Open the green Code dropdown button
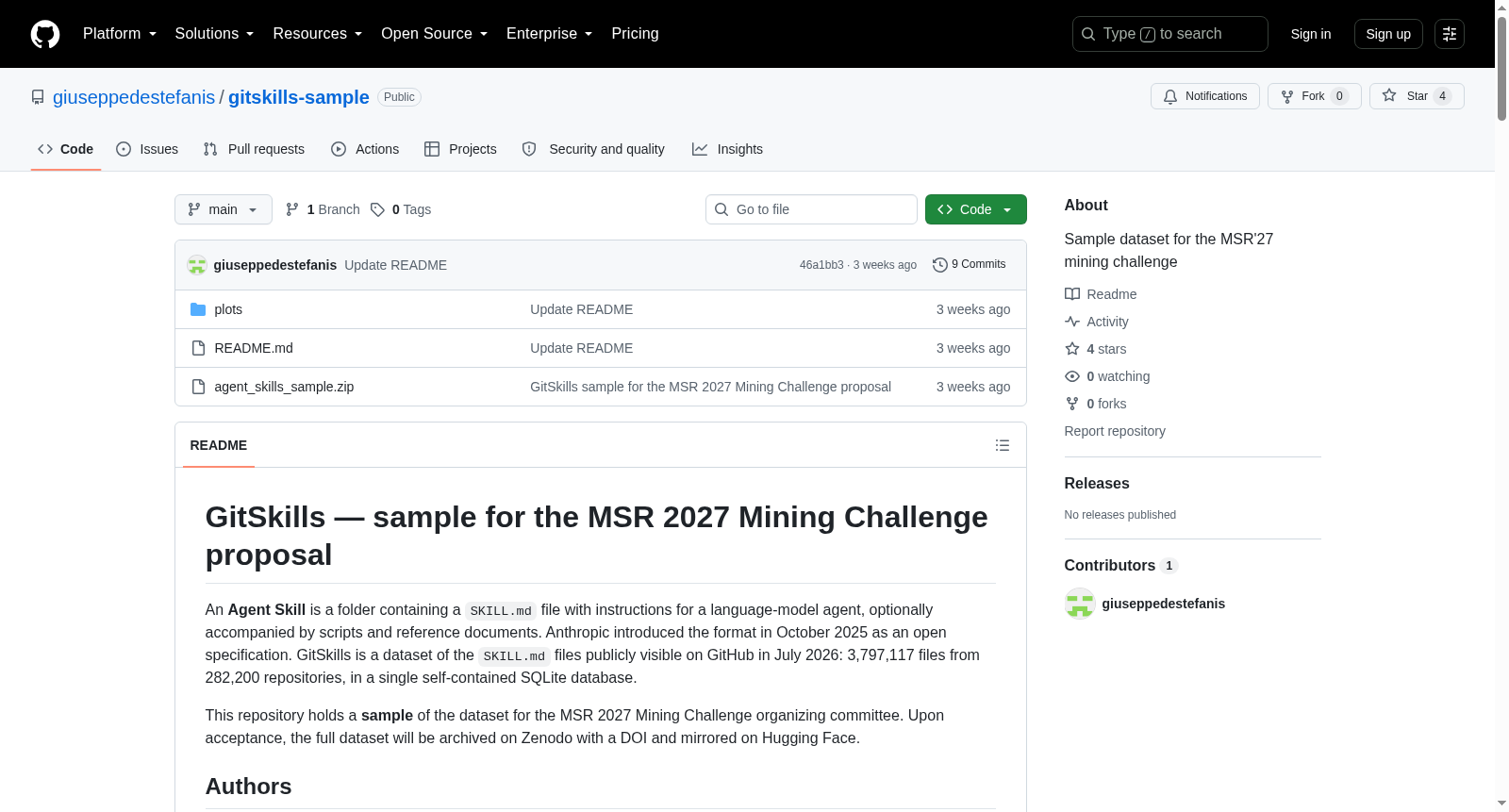The image size is (1509, 812). [976, 209]
